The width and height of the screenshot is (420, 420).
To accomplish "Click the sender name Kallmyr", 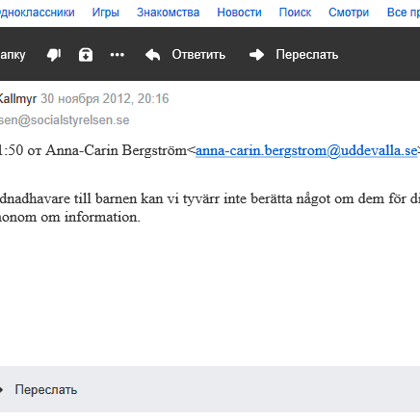I will 18,99.
